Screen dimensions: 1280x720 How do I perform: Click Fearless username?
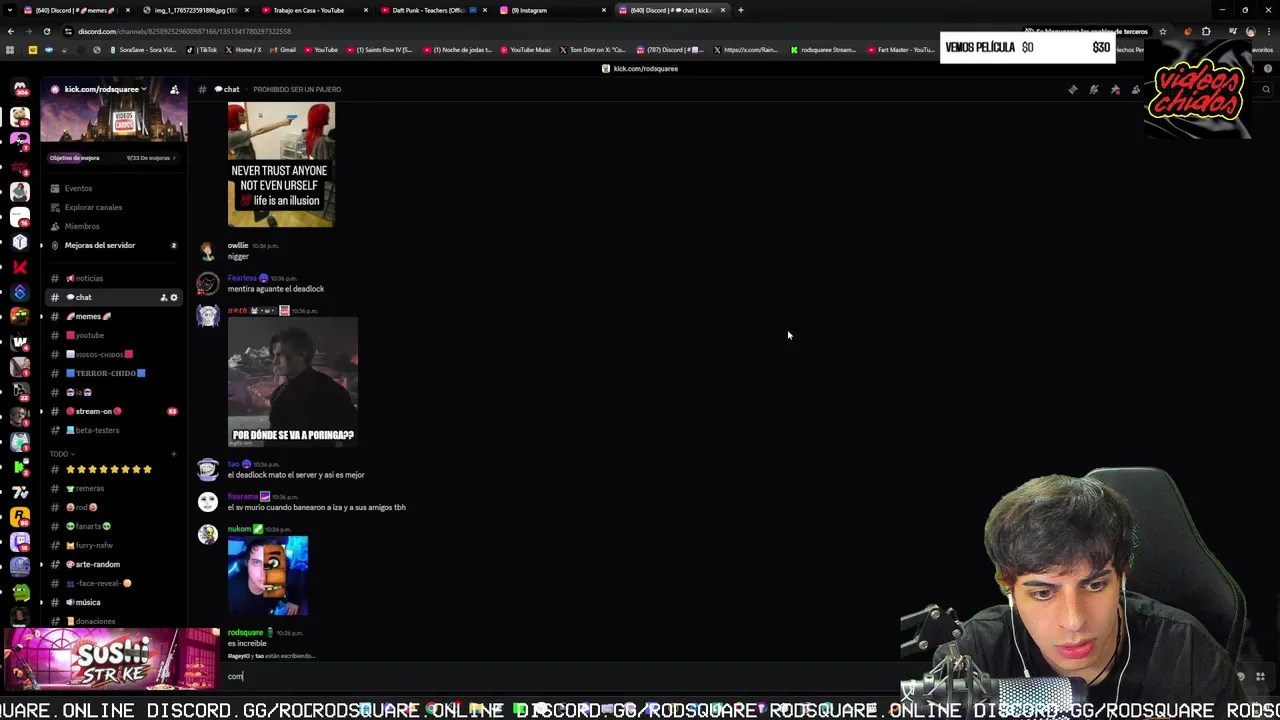pos(242,278)
